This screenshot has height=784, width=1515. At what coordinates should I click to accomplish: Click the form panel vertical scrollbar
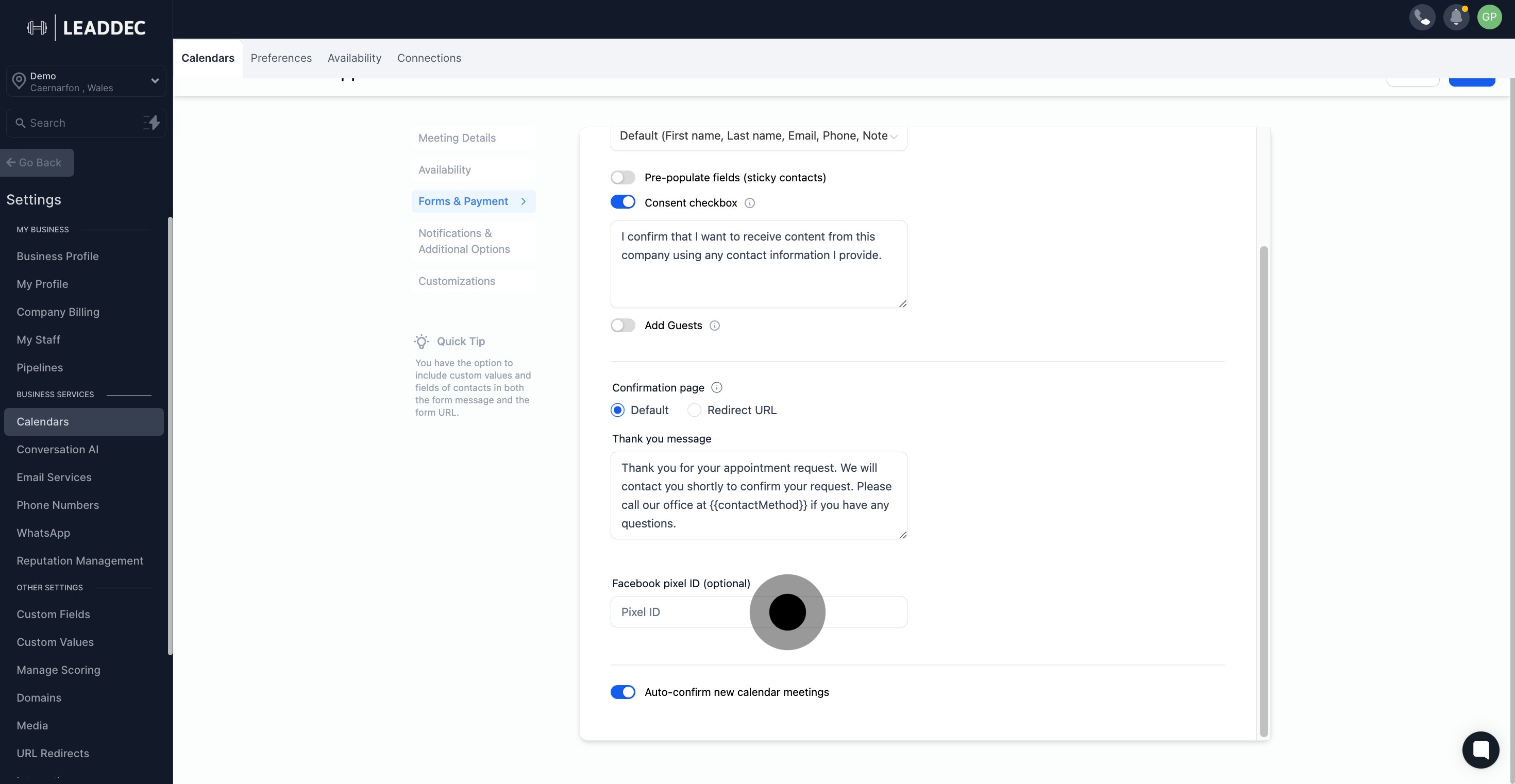(1264, 491)
